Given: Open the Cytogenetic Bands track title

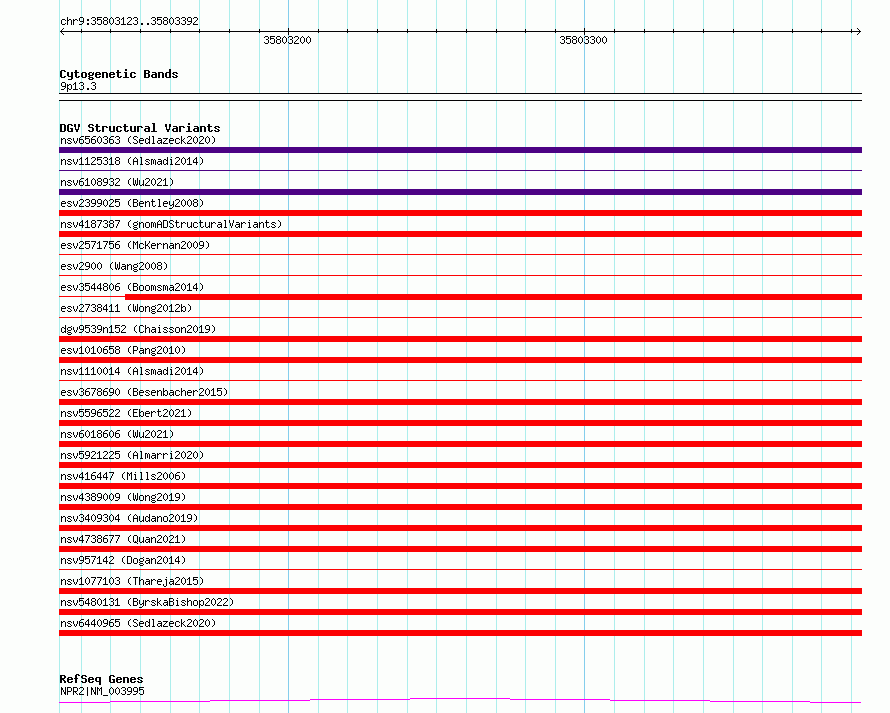Looking at the screenshot, I should pyautogui.click(x=119, y=74).
